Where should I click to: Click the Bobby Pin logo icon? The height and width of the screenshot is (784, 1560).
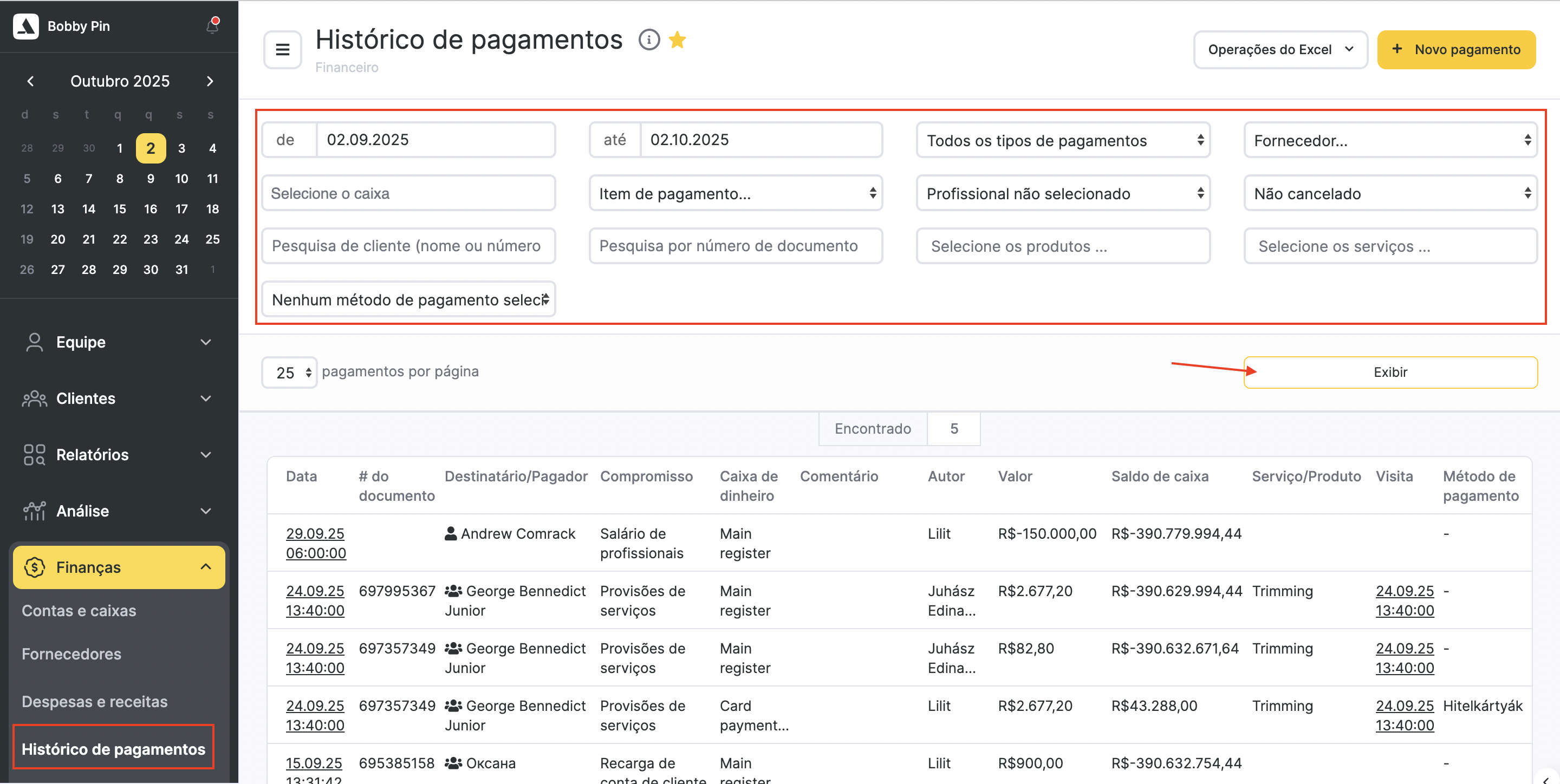(x=26, y=26)
